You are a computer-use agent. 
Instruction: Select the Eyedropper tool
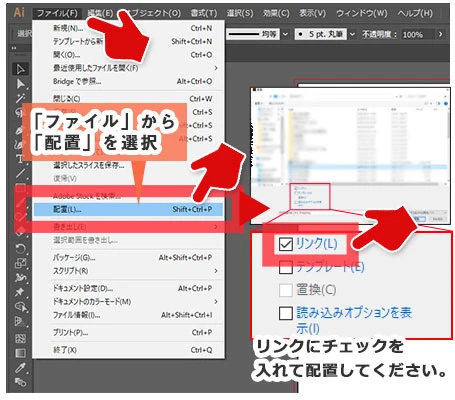coord(20,368)
